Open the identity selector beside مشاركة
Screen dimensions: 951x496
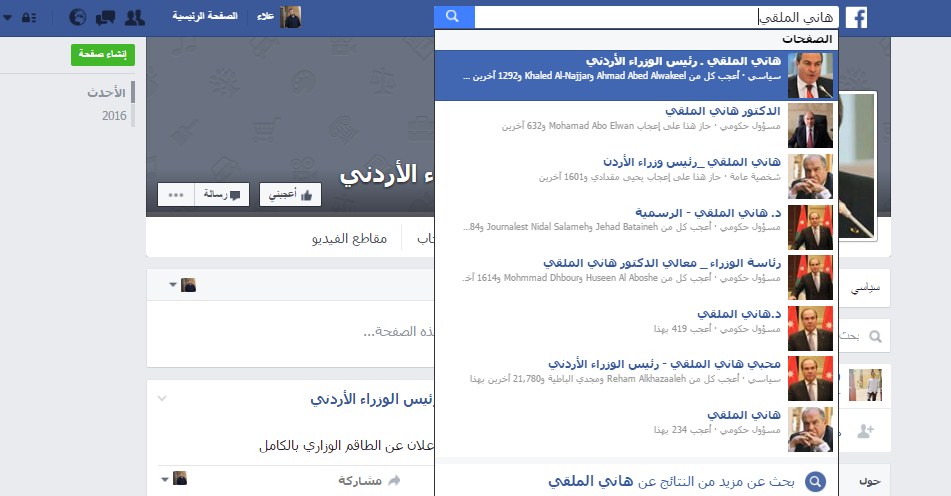point(175,478)
